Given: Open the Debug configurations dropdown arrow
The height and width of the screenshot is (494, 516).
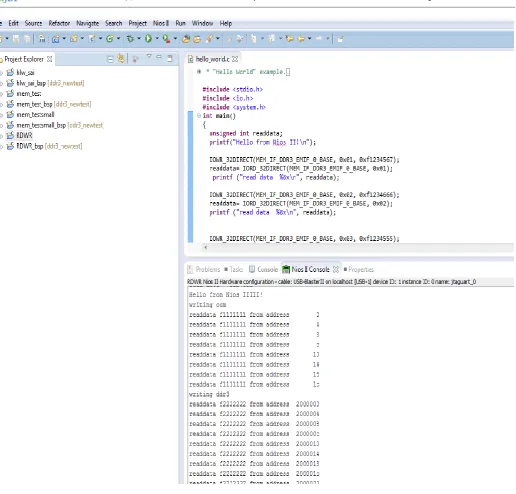Looking at the screenshot, I should tap(139, 39).
